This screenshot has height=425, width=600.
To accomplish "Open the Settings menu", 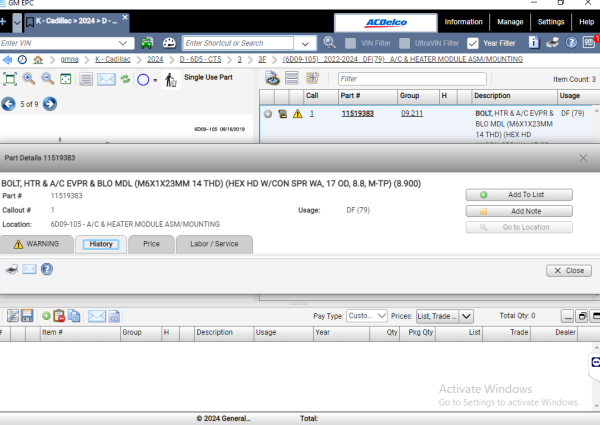I will click(551, 22).
